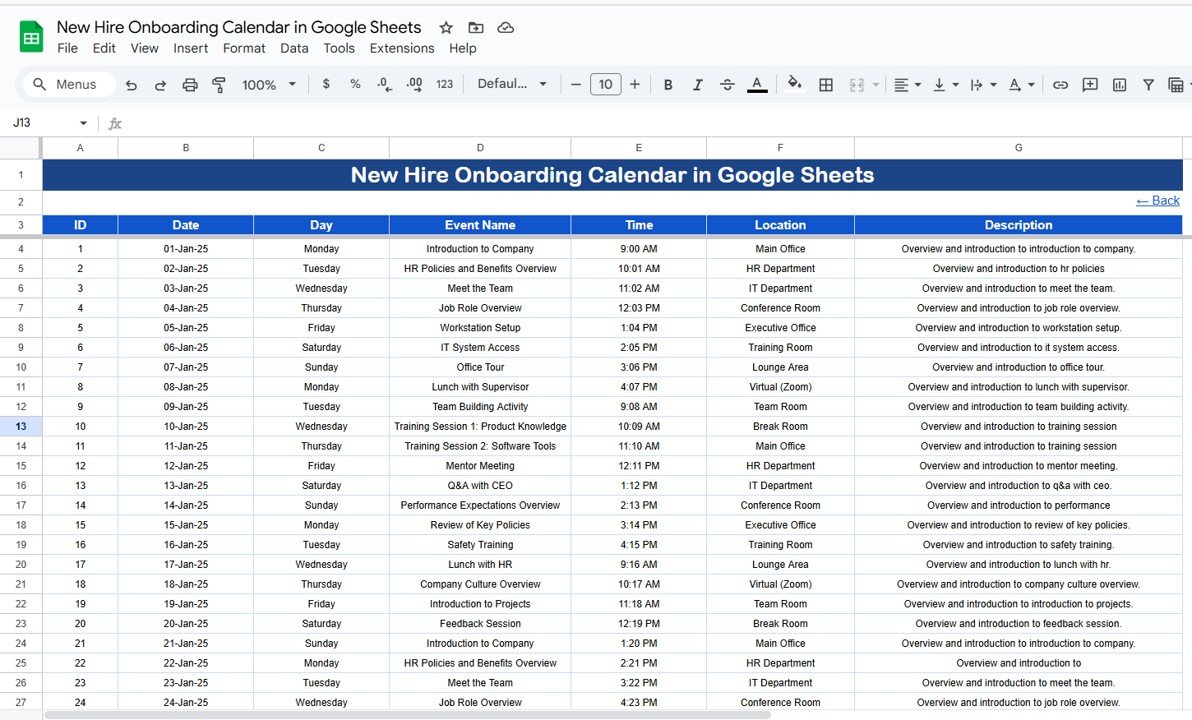Select the cell 'Virtual (Zoom)' in row 11
This screenshot has height=720, width=1192.
780,387
